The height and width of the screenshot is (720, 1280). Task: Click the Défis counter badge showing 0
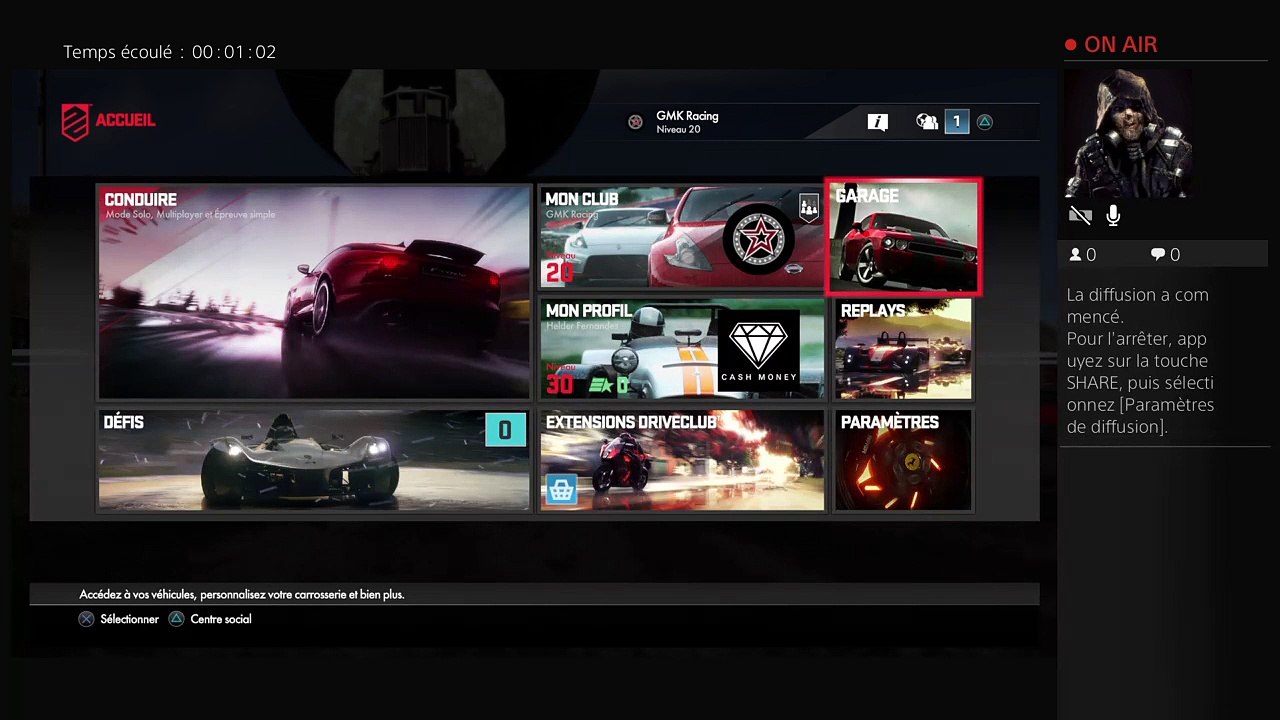pyautogui.click(x=505, y=430)
